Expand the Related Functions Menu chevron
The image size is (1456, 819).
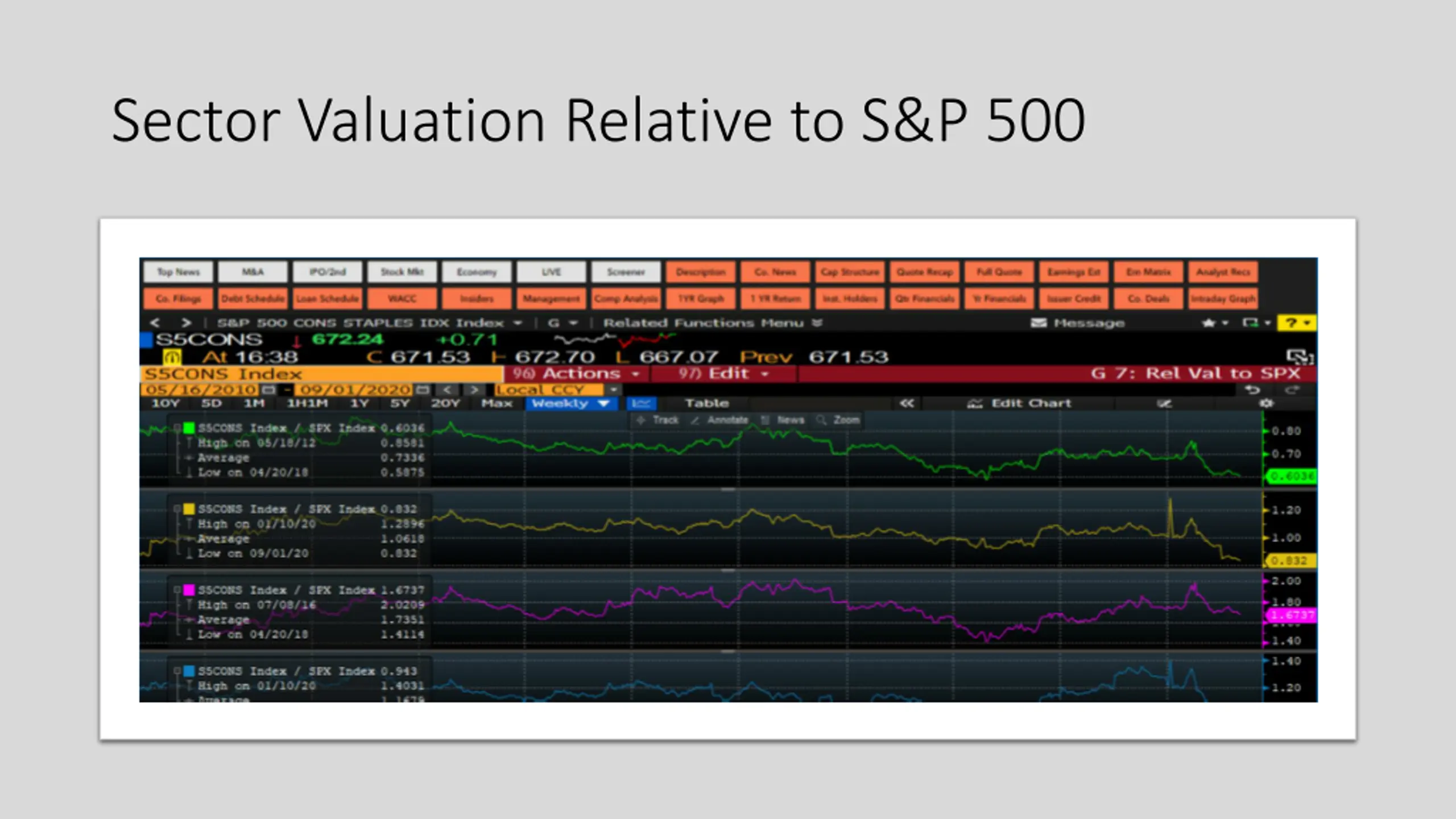[817, 323]
